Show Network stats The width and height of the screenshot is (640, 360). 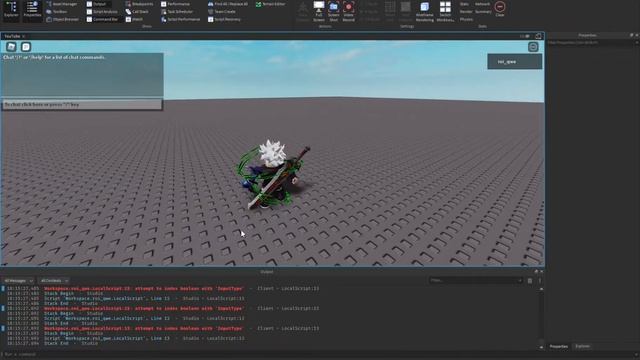[x=482, y=4]
